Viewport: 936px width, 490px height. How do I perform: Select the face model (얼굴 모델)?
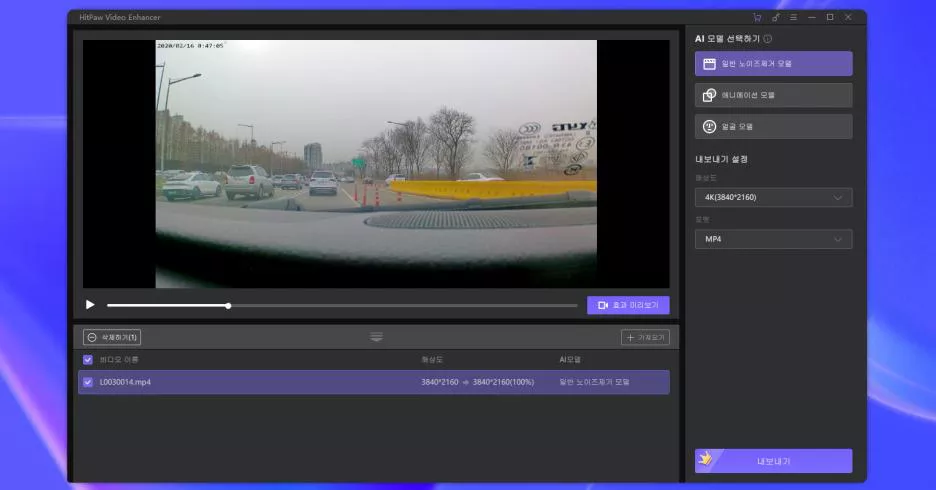coord(773,126)
